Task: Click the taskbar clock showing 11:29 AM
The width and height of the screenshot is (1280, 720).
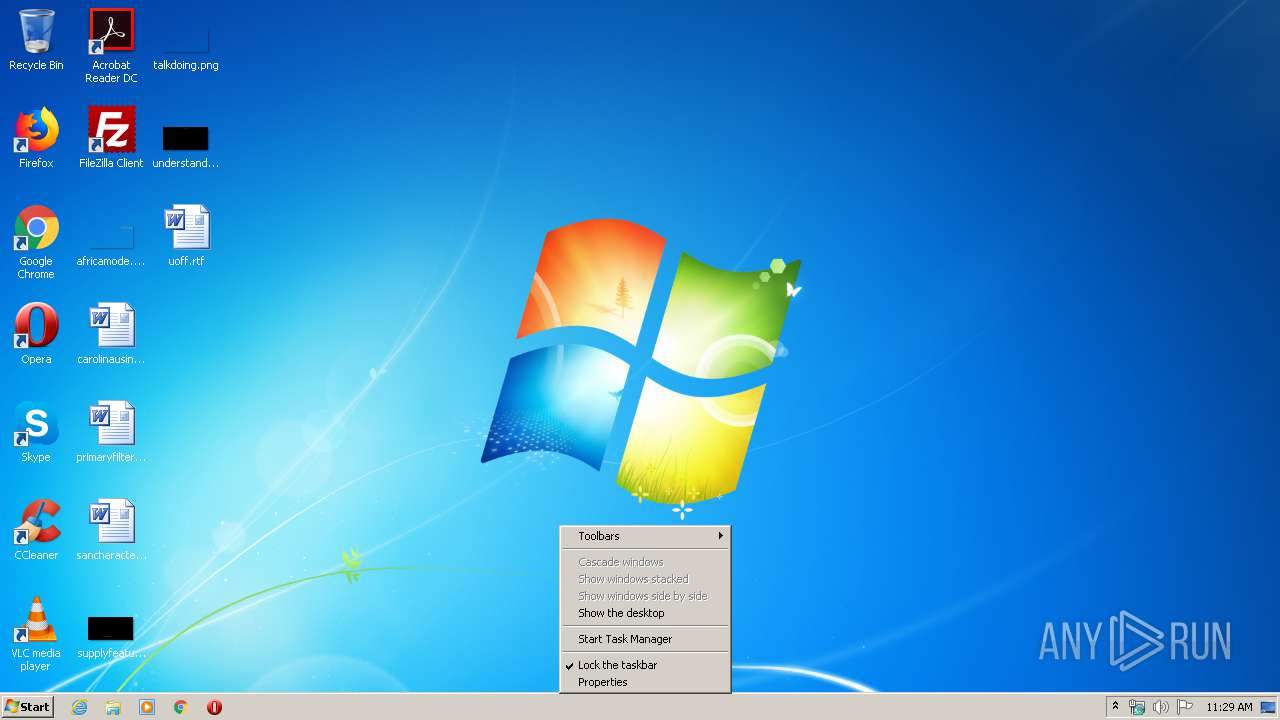Action: point(1229,707)
